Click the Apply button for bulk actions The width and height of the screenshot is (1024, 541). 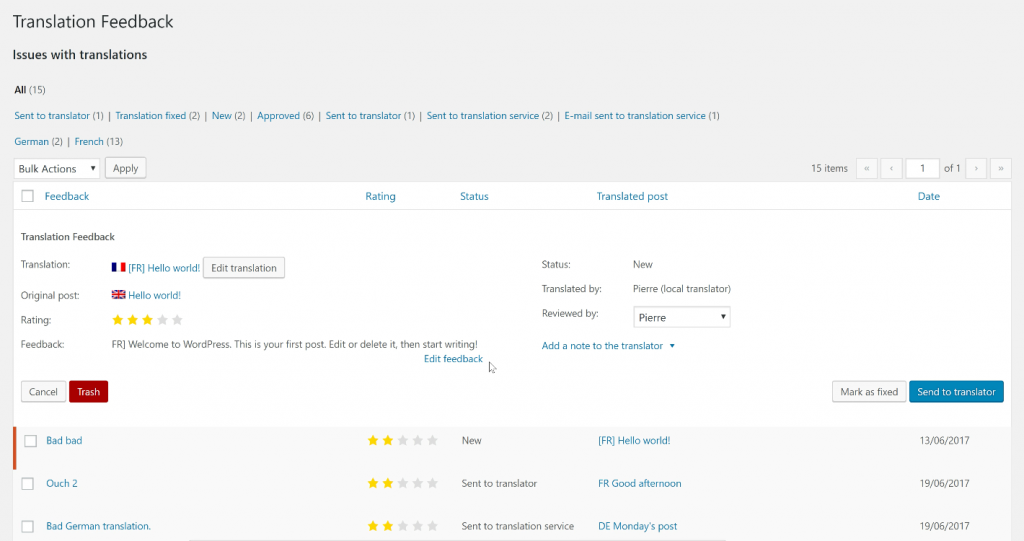pos(125,168)
